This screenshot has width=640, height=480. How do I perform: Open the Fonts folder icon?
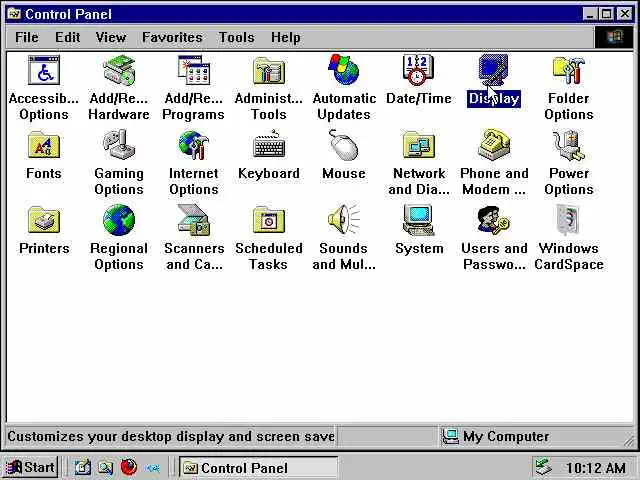[x=44, y=144]
